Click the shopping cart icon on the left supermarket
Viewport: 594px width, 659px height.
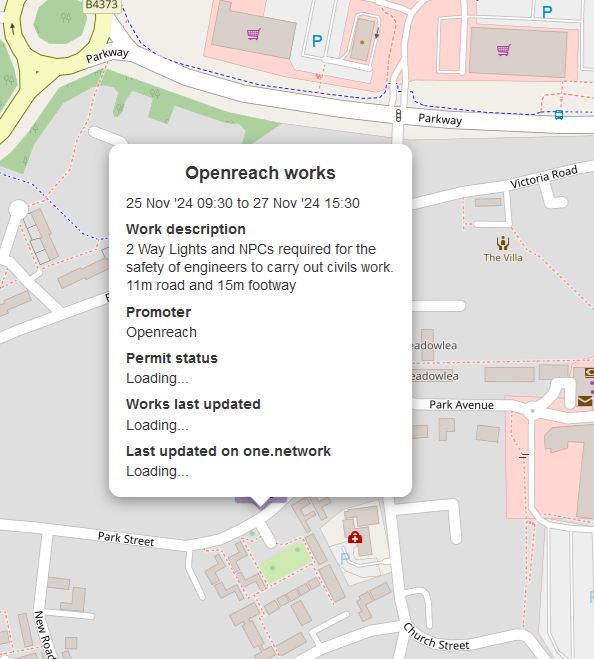point(253,34)
